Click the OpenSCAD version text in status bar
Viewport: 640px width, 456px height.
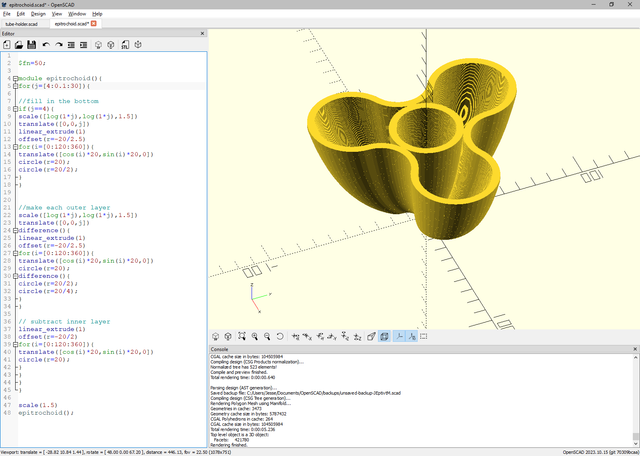pyautogui.click(x=601, y=452)
